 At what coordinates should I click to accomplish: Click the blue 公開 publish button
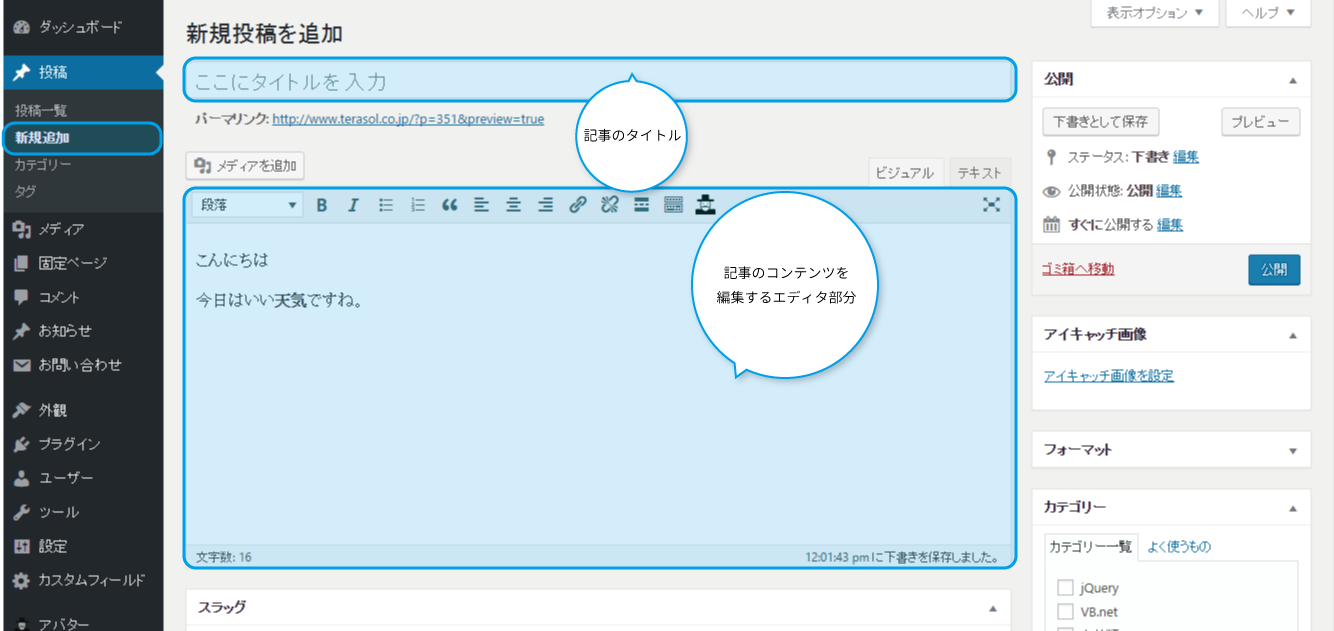coord(1273,270)
